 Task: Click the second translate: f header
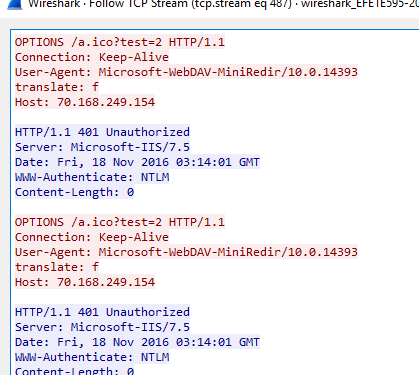[57, 267]
